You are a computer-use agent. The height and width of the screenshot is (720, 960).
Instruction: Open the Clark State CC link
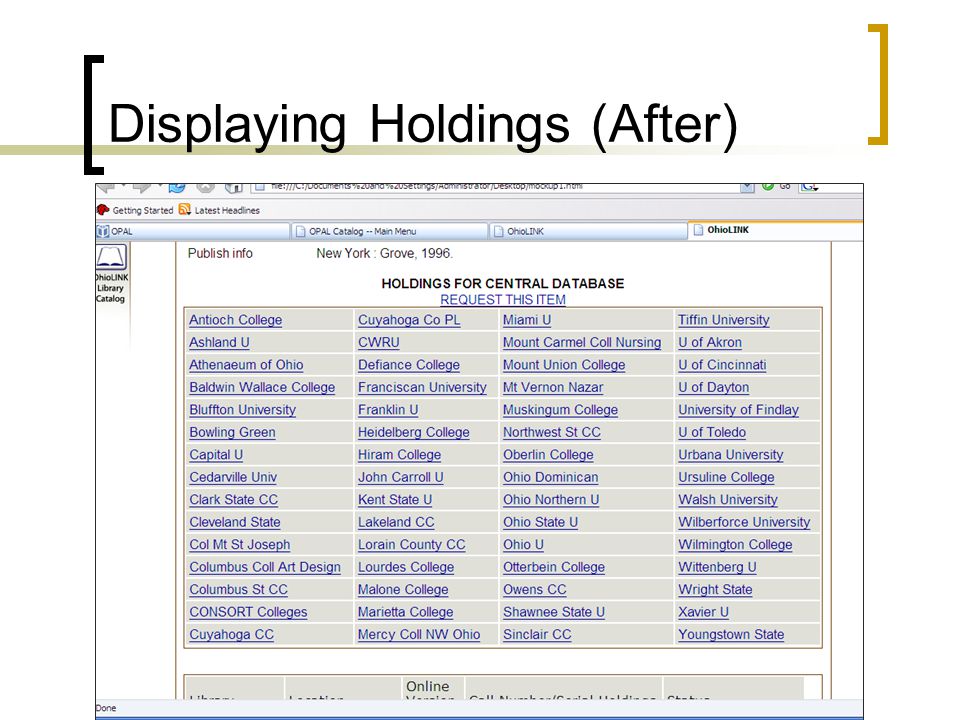coord(233,500)
